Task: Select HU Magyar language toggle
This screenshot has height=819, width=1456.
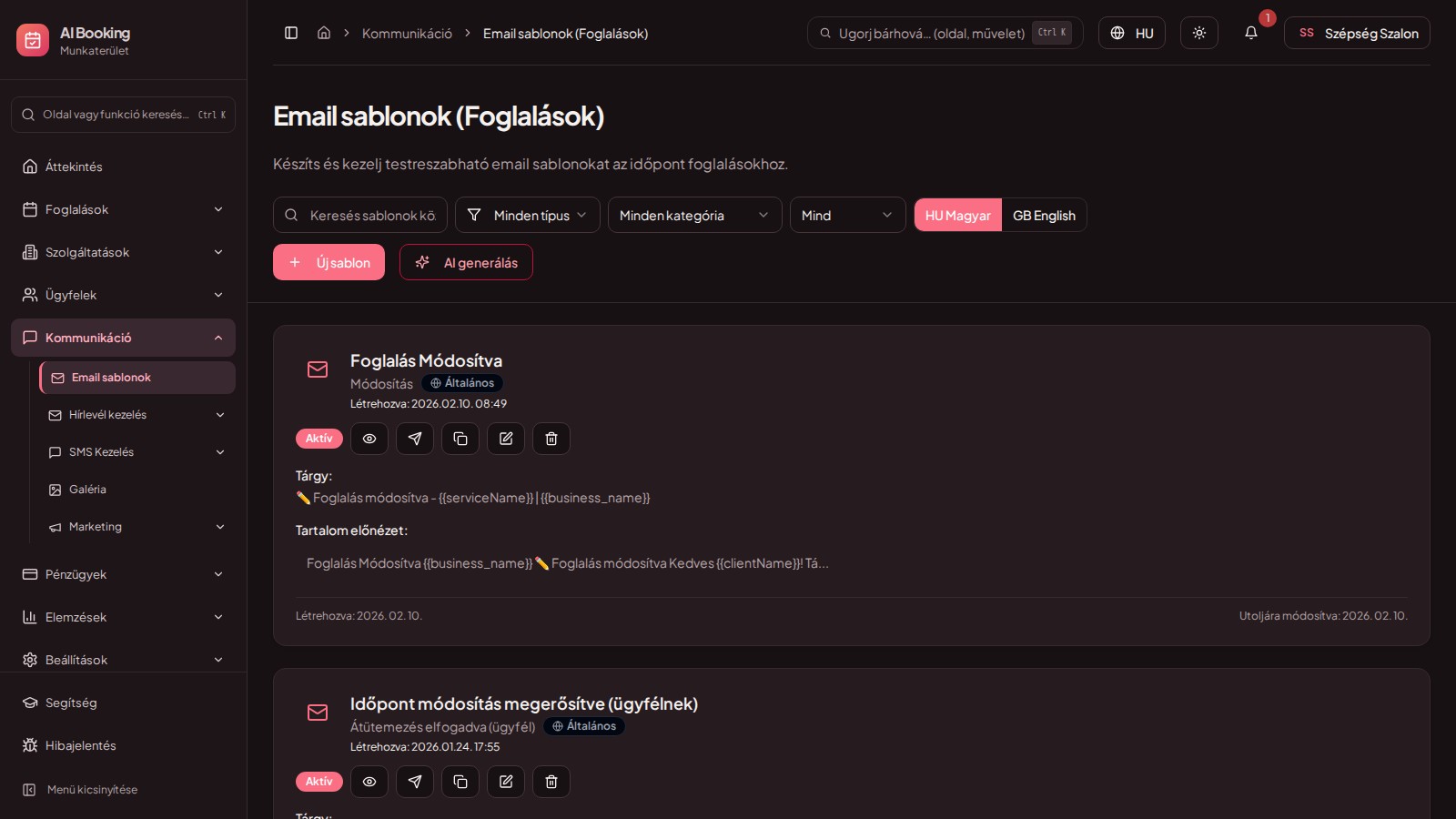Action: 957,215
